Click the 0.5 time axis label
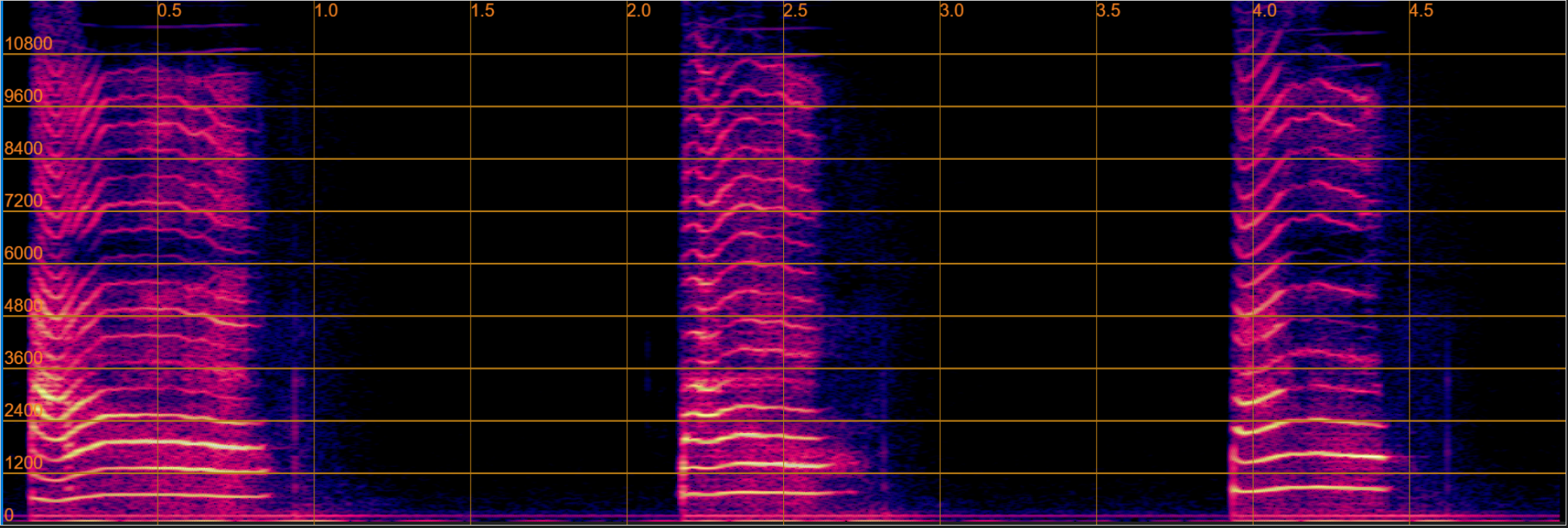 pyautogui.click(x=170, y=11)
